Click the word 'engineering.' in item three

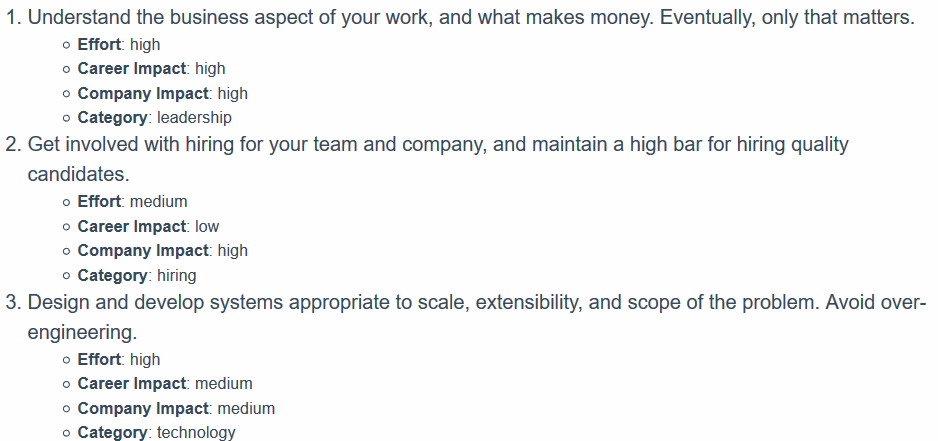coord(83,332)
